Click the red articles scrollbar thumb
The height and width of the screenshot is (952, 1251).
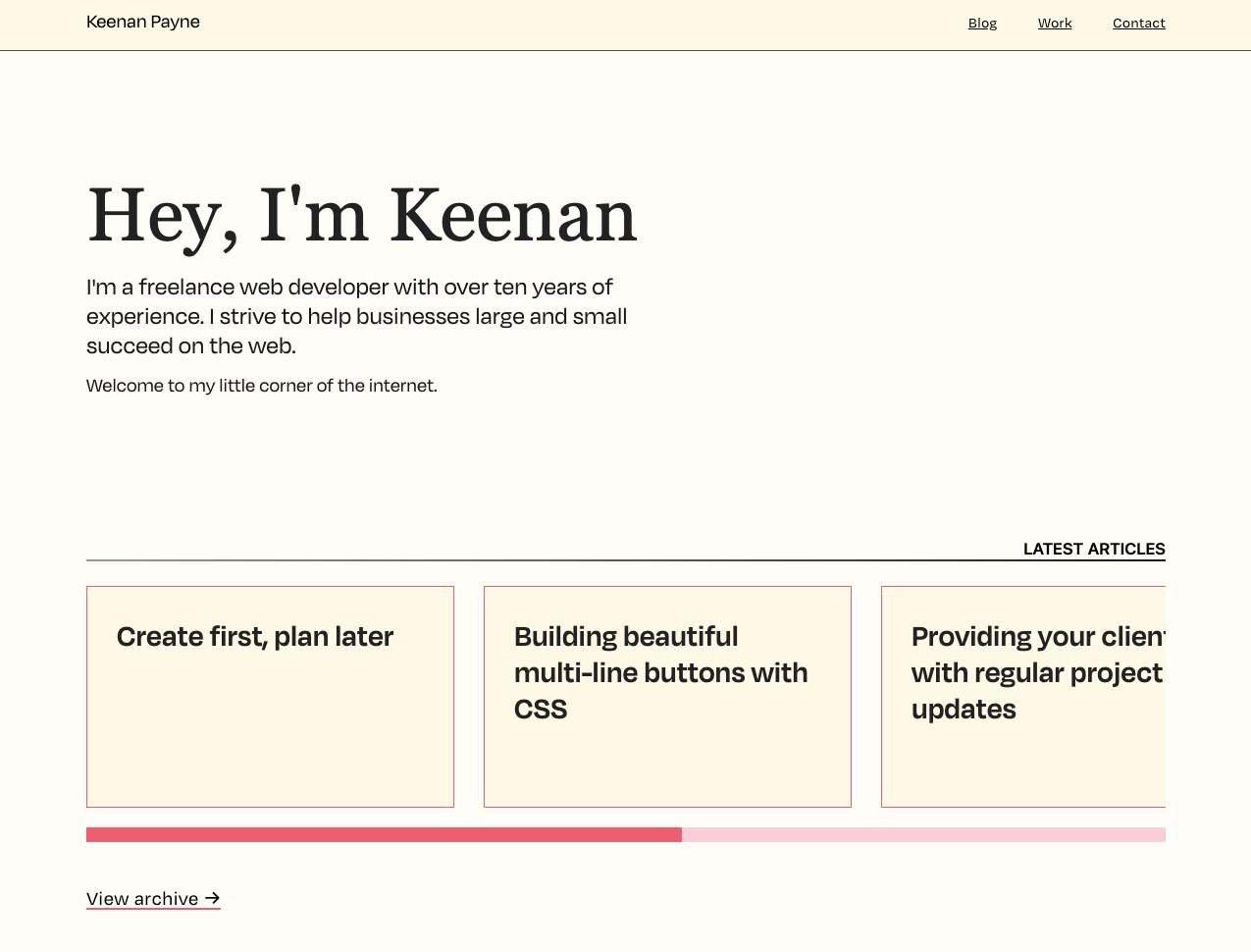384,835
